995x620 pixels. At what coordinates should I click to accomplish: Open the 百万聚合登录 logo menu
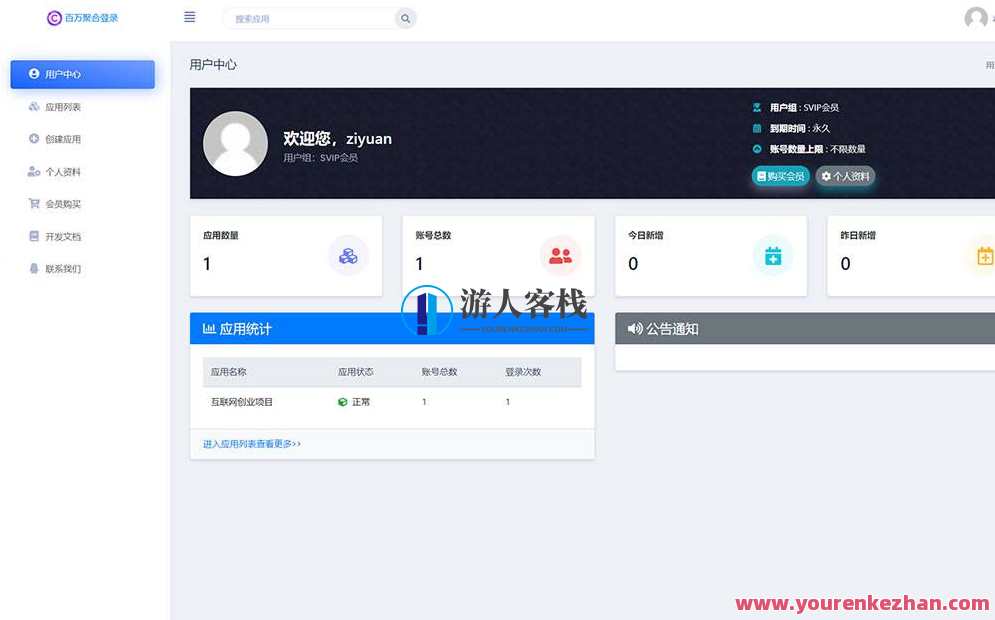click(x=83, y=17)
